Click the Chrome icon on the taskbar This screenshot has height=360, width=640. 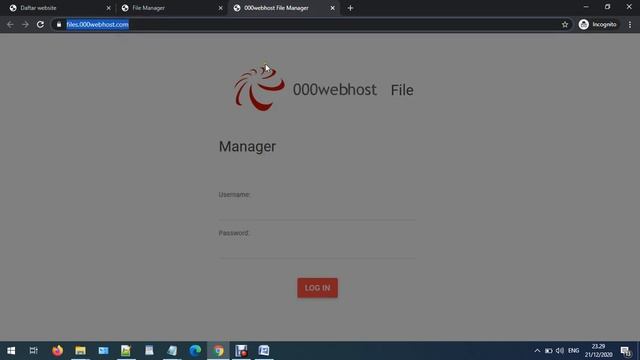tap(218, 351)
